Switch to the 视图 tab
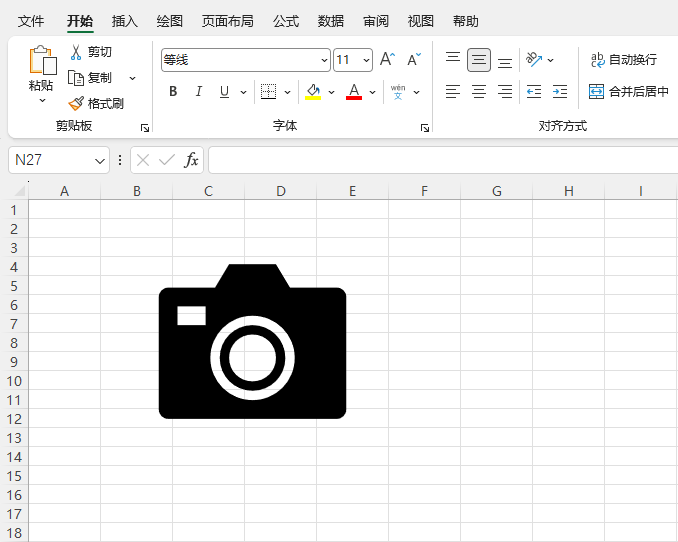 421,21
